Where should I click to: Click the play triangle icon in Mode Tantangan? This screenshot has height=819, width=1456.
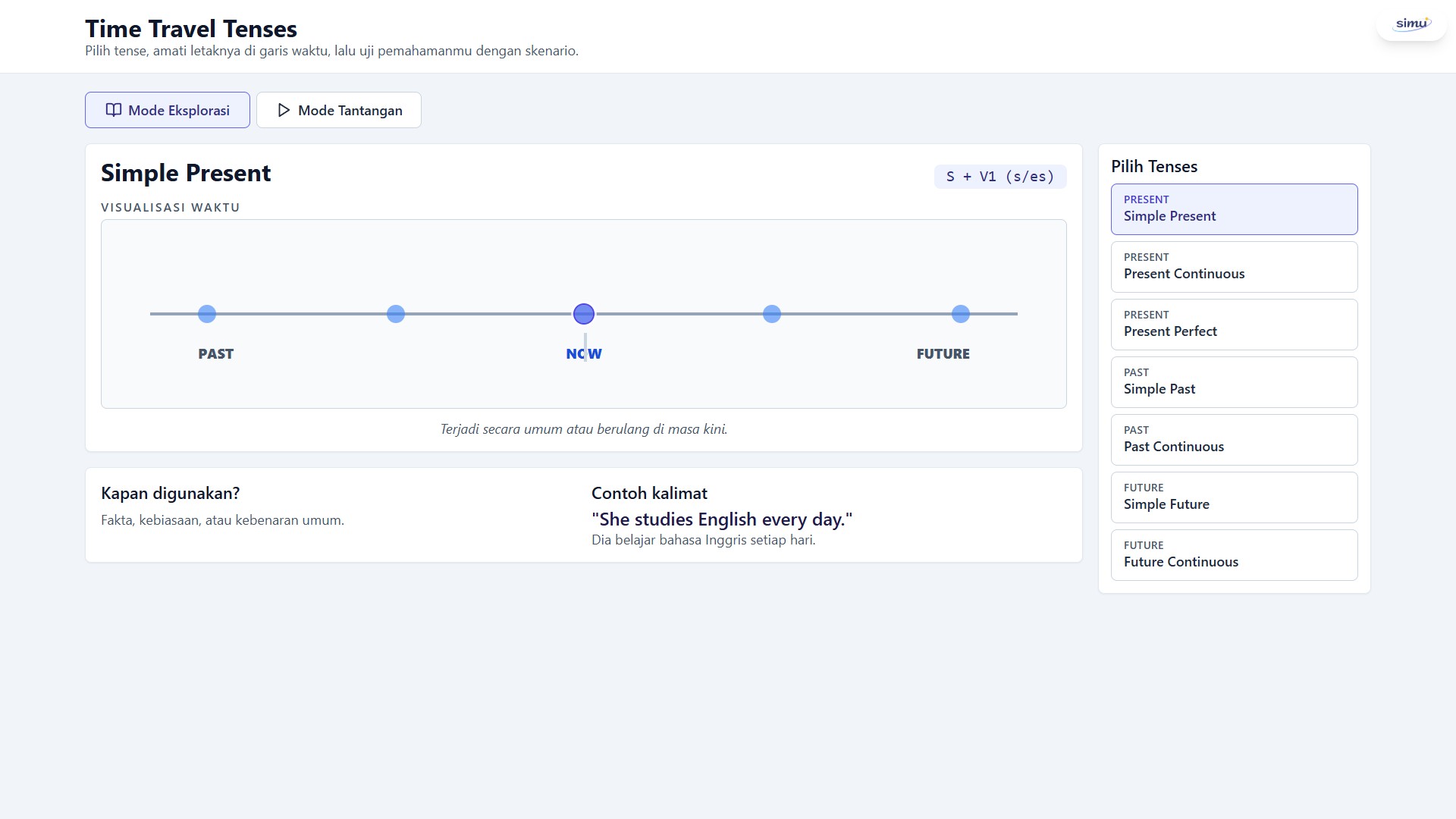[284, 110]
